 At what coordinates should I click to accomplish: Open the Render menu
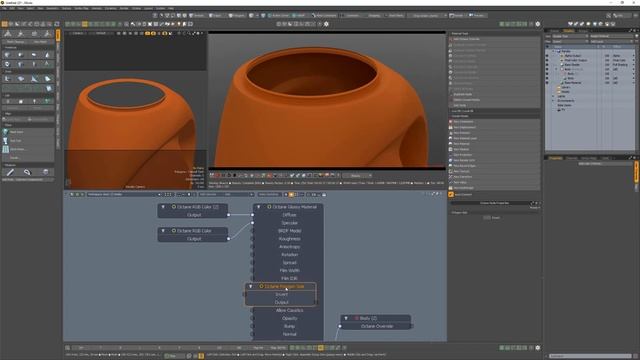[x=124, y=8]
